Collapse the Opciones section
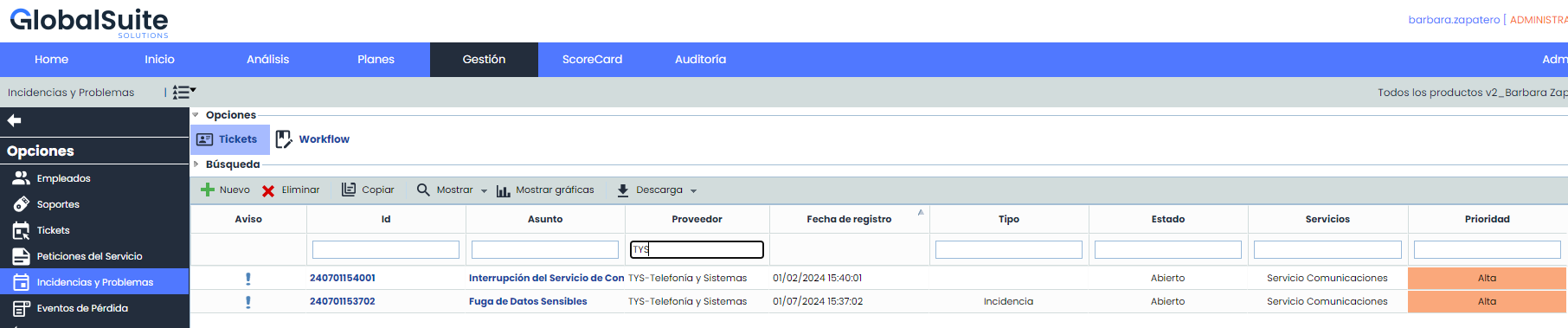Screen dimensions: 1568x328 (x=196, y=114)
